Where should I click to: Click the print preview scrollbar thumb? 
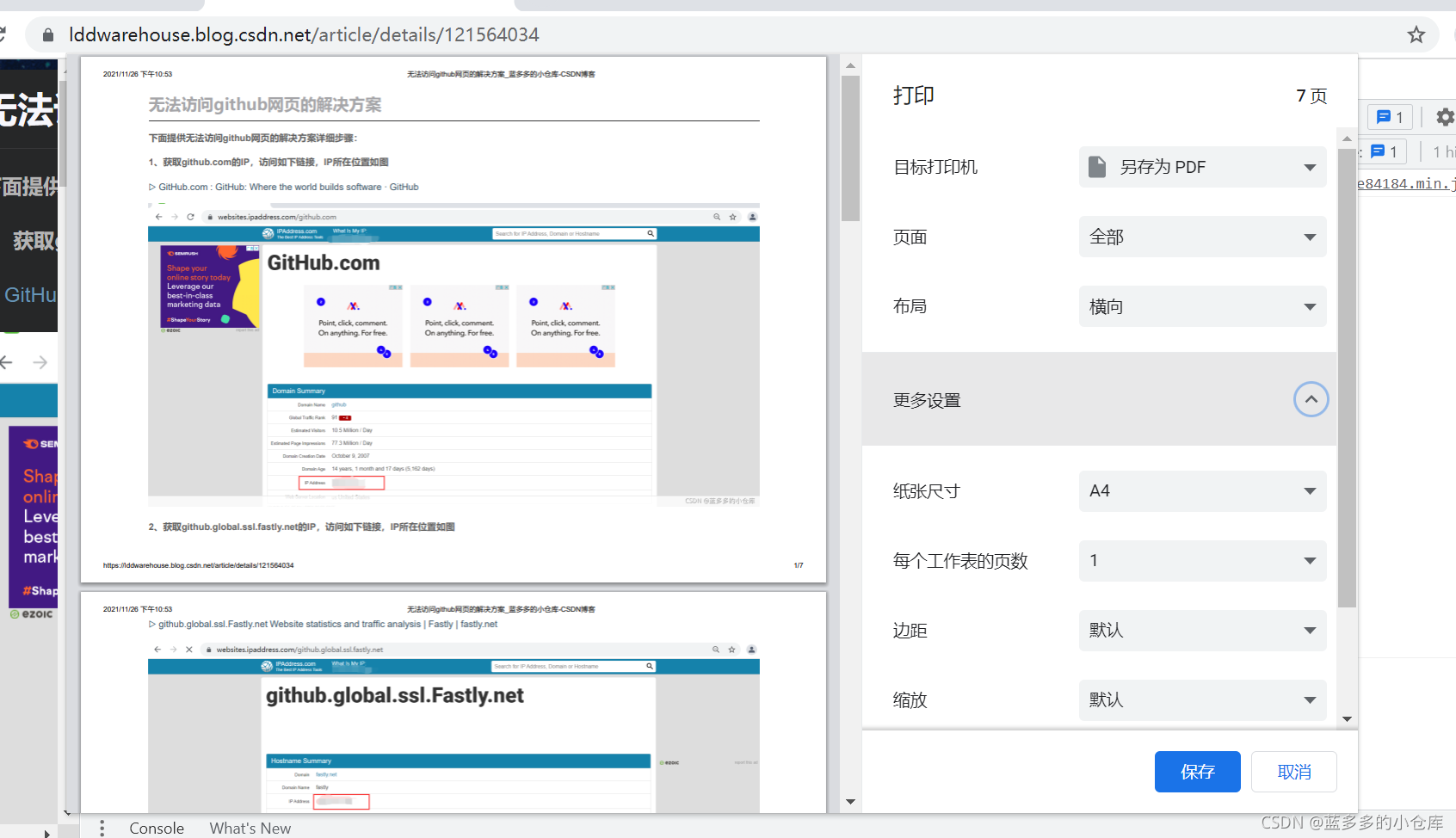tap(850, 148)
